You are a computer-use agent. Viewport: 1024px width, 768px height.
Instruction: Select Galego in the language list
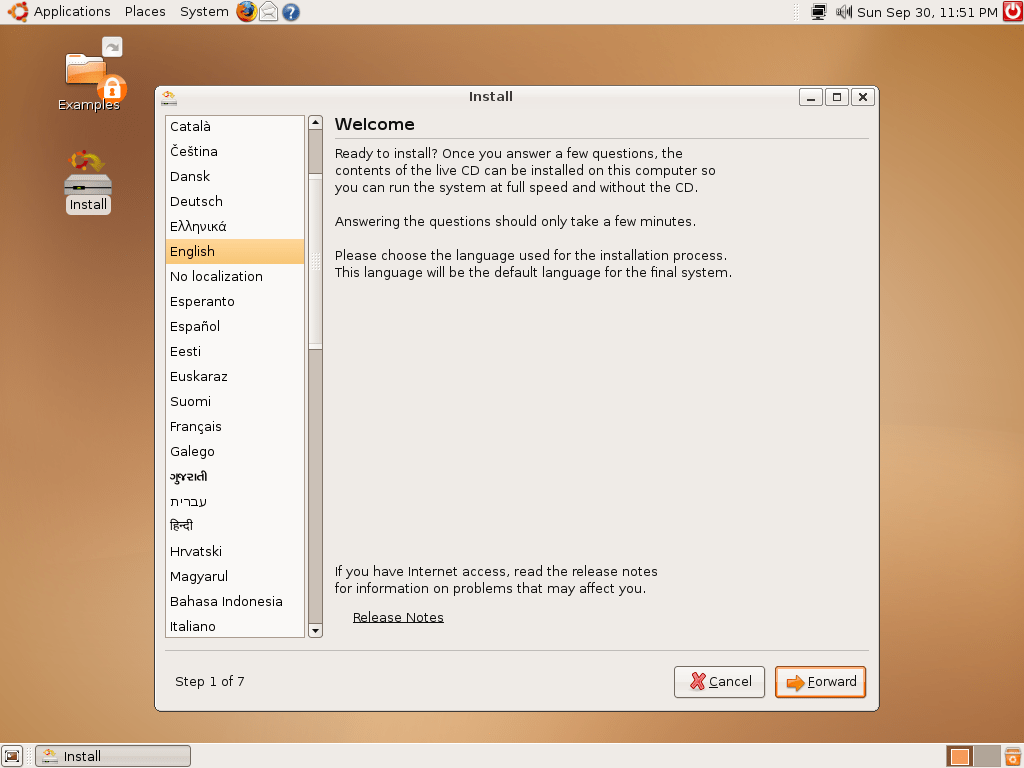[x=234, y=451]
